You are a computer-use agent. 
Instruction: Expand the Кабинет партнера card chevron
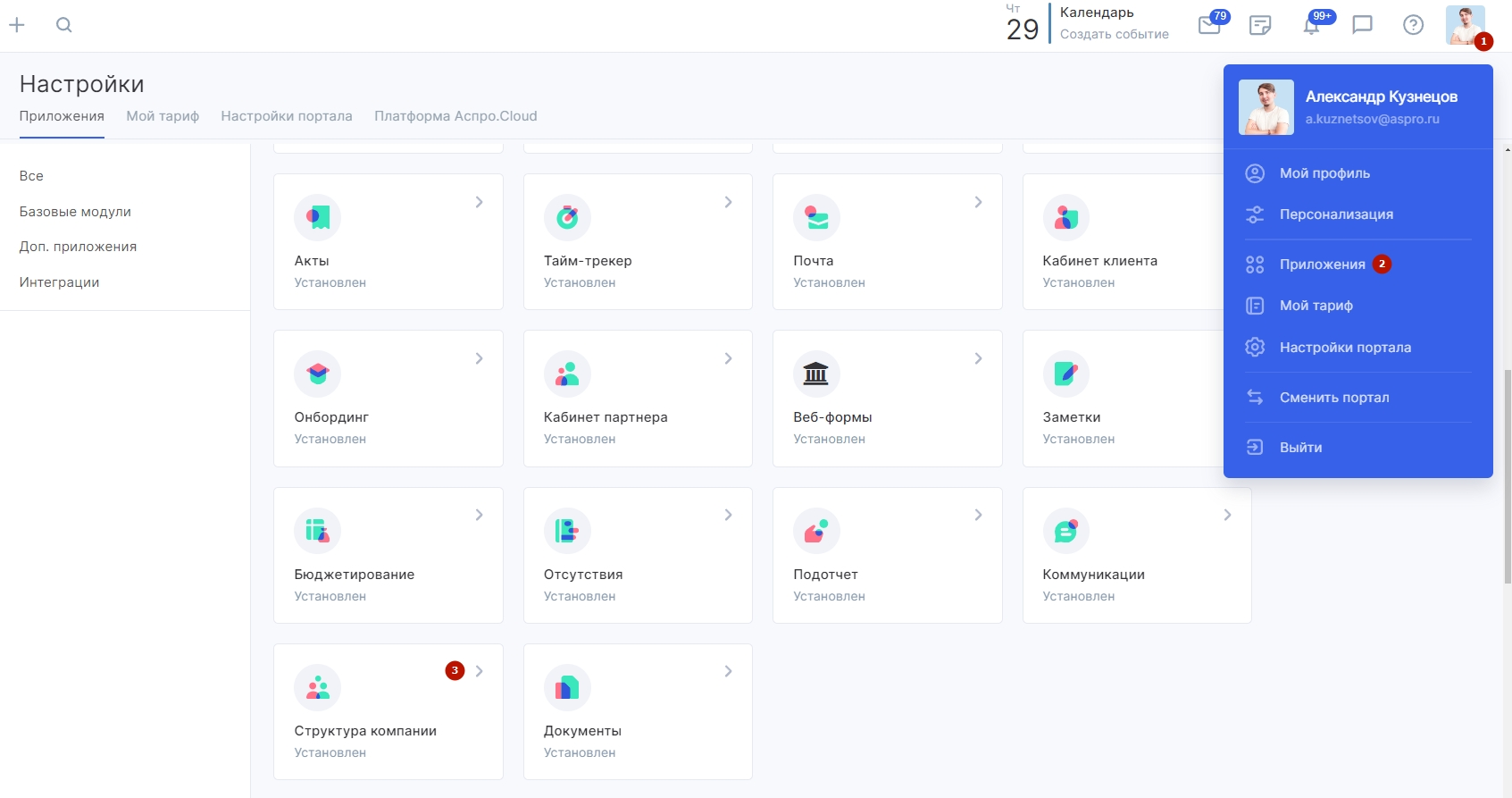click(729, 358)
